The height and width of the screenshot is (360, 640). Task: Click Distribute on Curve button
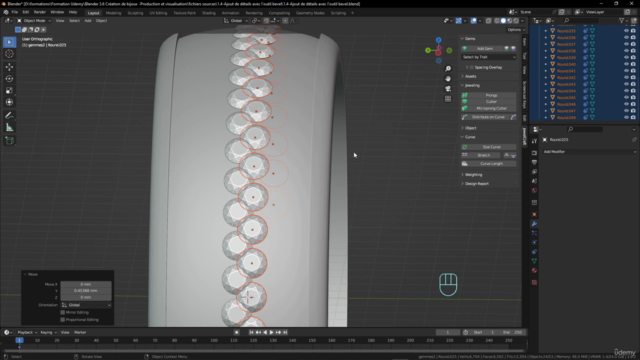coord(485,117)
